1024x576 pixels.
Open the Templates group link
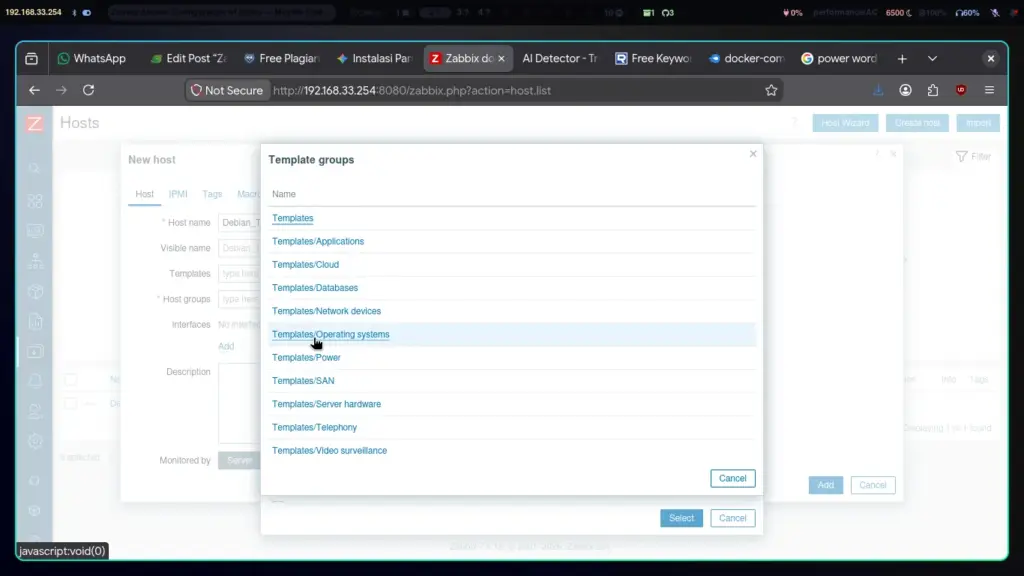[292, 218]
